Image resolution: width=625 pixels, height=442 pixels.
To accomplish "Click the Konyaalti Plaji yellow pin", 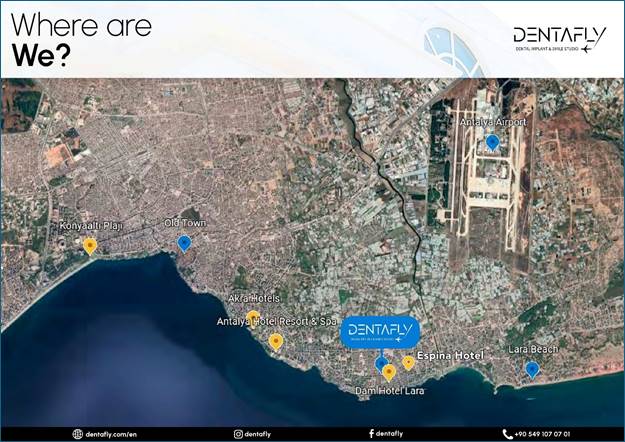I will 90,245.
